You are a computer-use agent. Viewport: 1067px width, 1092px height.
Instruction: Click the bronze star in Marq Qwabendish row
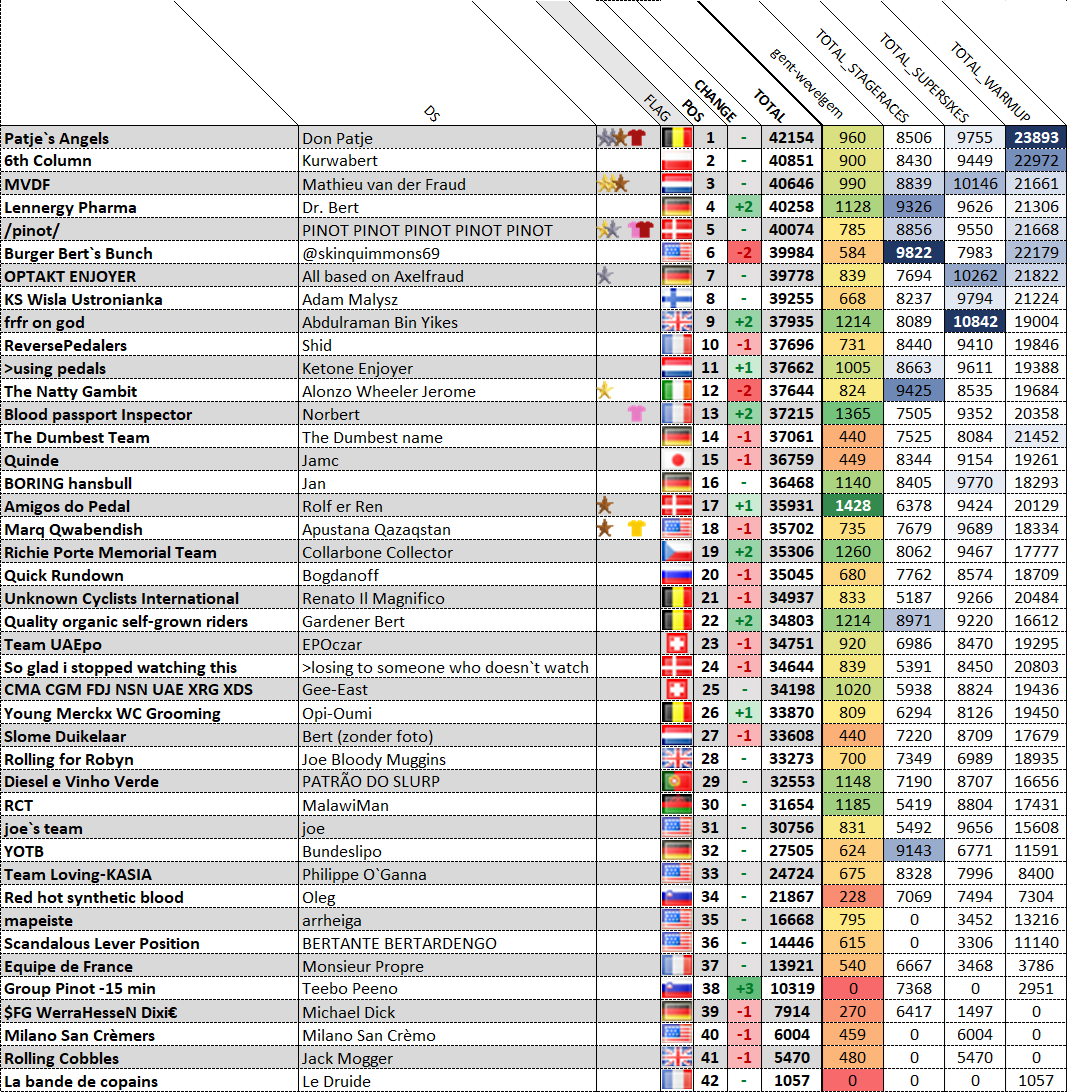coord(605,528)
